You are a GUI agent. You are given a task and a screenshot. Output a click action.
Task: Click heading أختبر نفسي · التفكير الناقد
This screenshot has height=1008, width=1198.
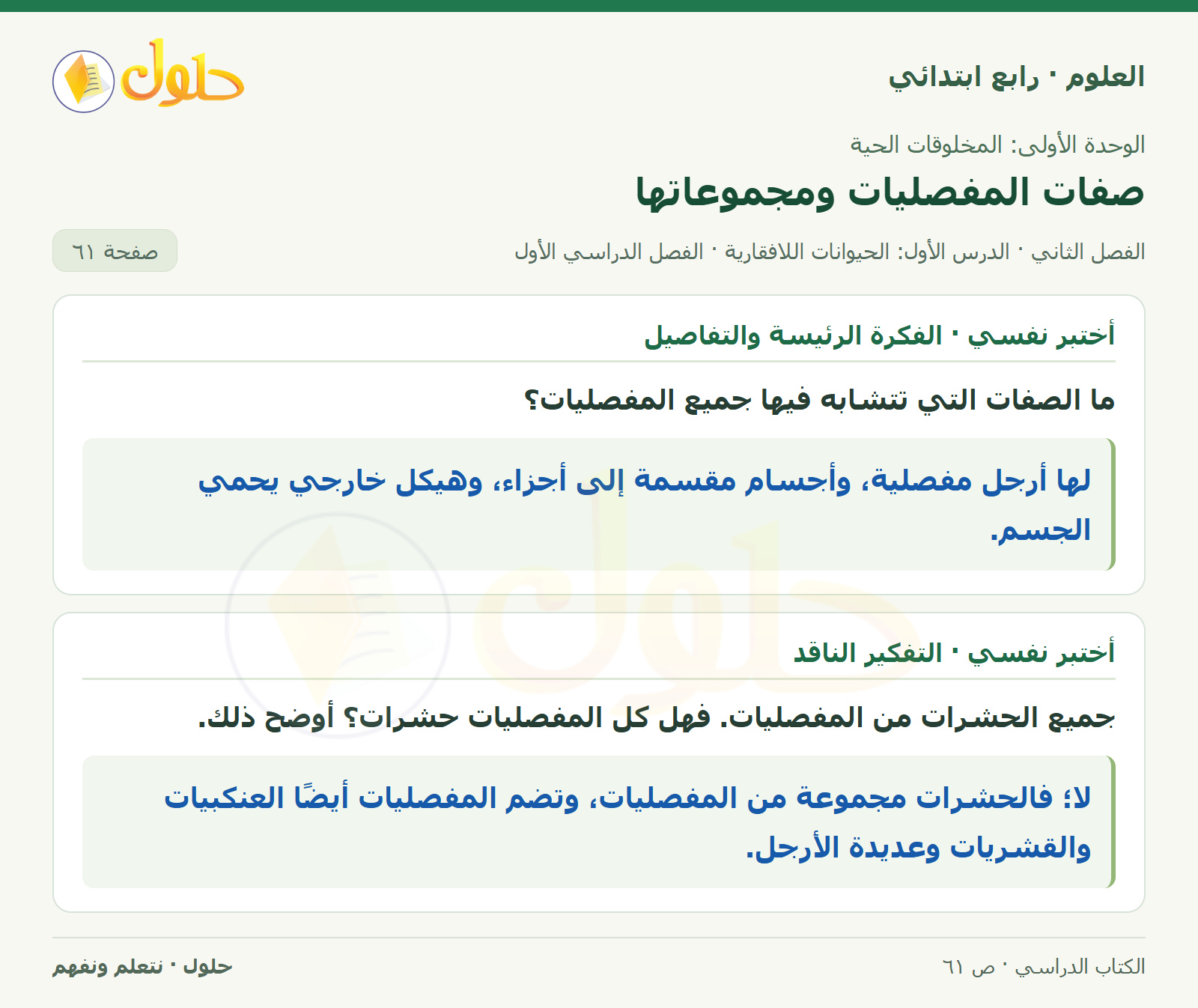click(x=954, y=652)
